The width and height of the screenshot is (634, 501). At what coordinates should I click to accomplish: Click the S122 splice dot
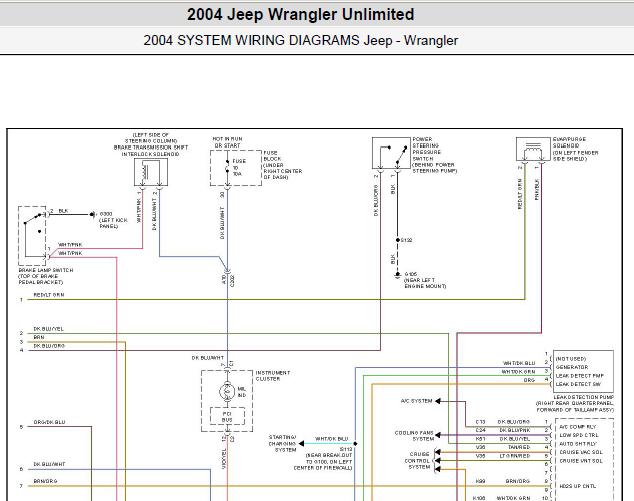click(x=397, y=240)
